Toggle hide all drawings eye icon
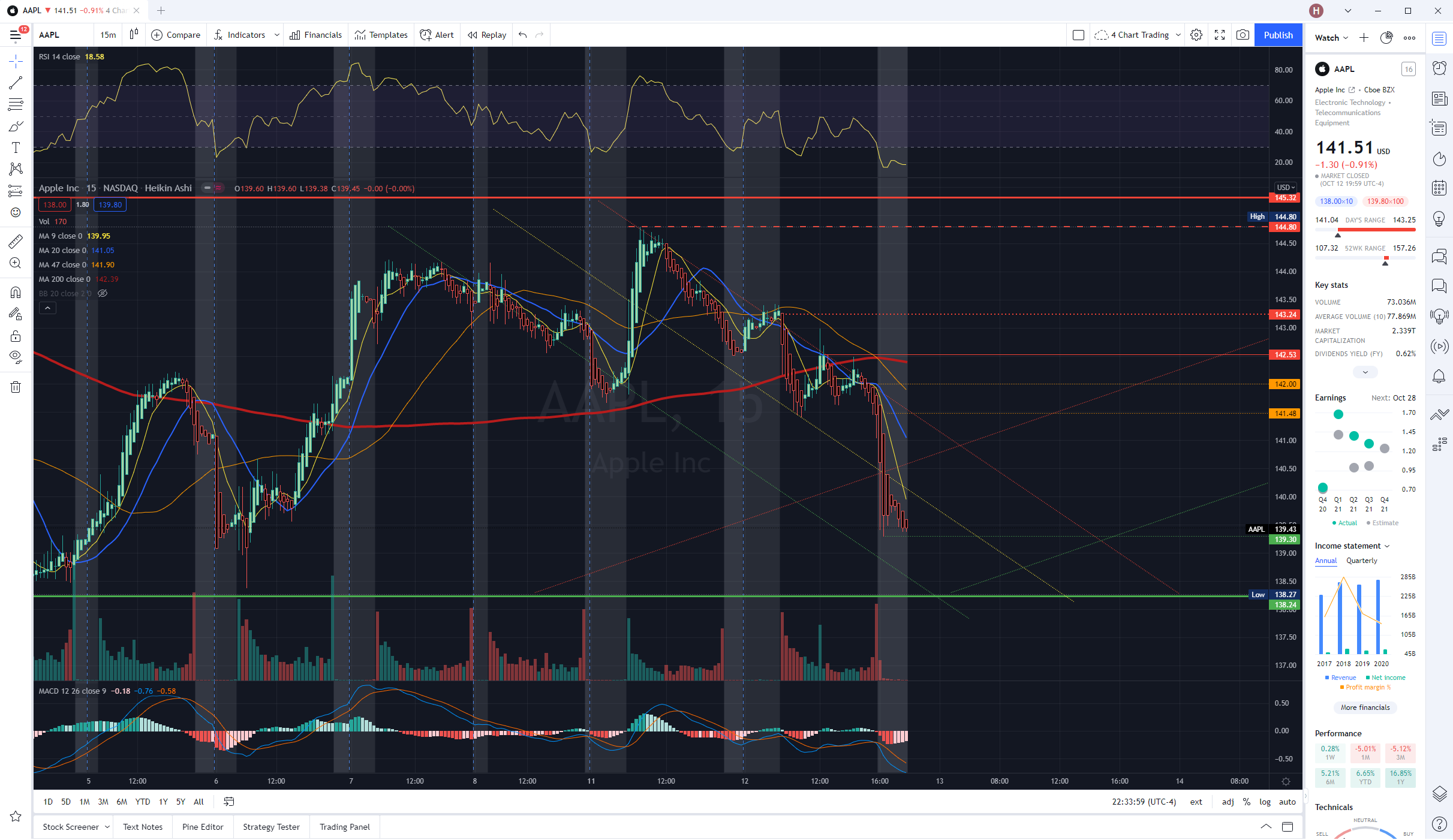This screenshot has width=1453, height=840. point(16,357)
